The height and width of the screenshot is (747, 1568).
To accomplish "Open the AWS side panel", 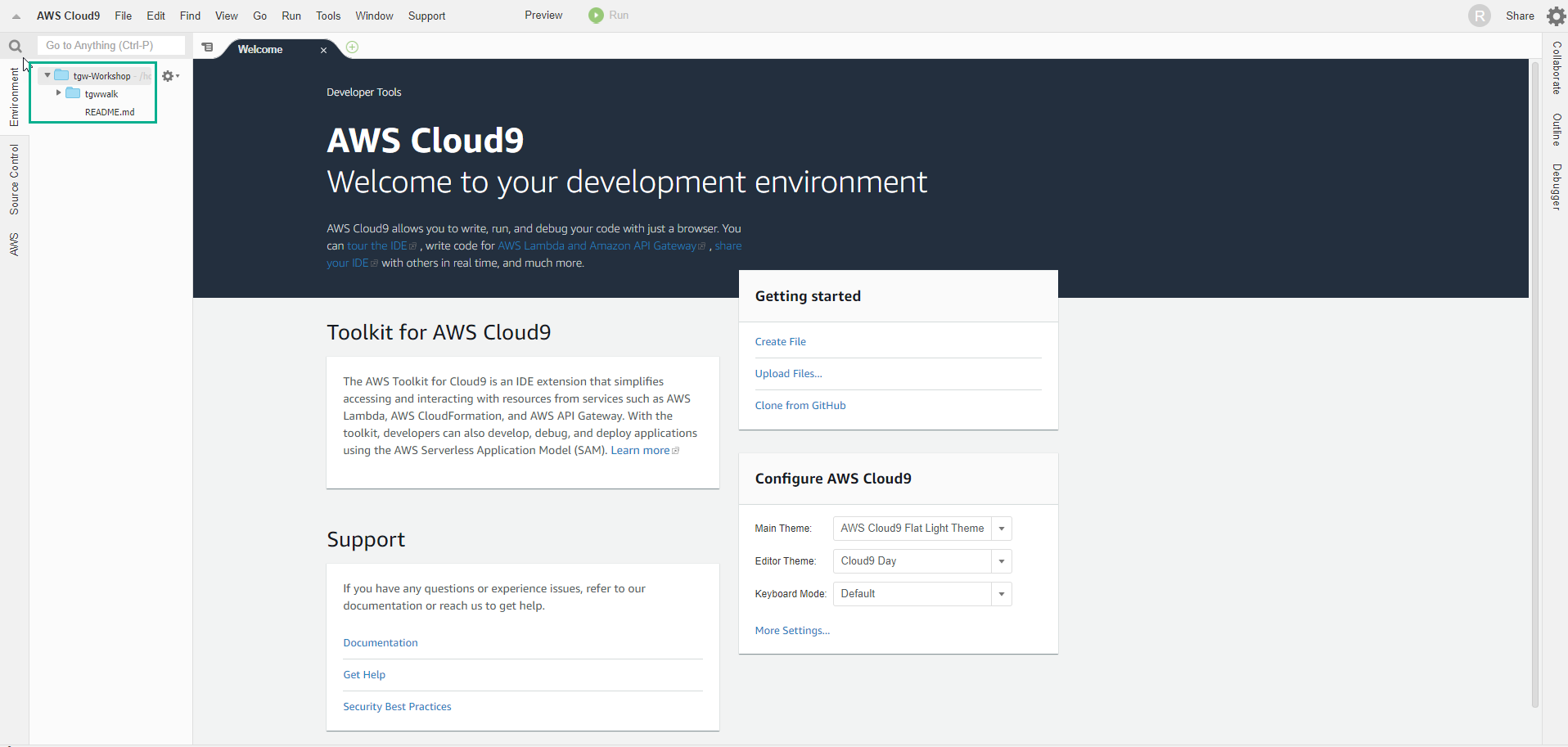I will [x=15, y=244].
